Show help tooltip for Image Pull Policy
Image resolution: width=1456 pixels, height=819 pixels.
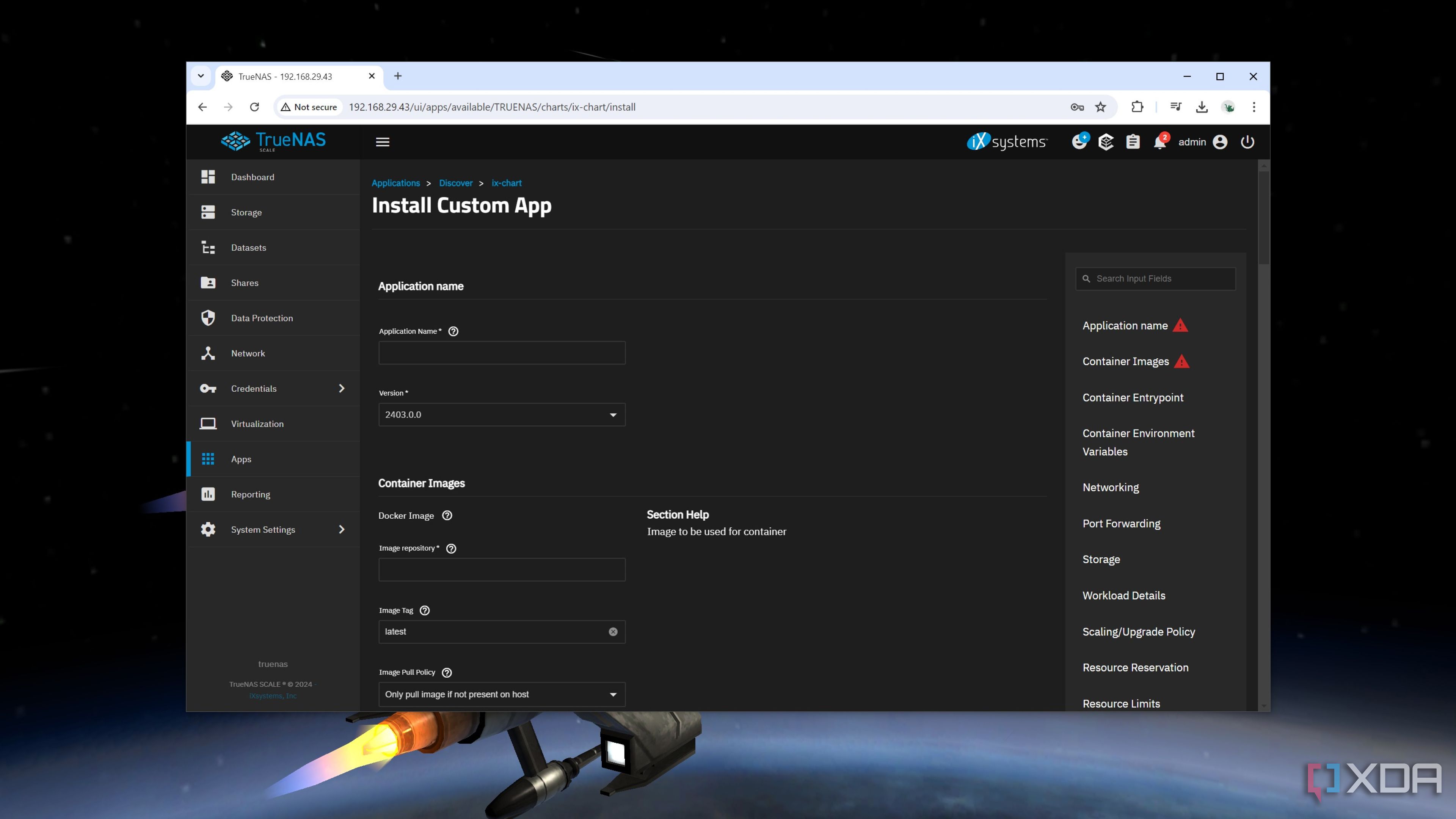point(447,673)
